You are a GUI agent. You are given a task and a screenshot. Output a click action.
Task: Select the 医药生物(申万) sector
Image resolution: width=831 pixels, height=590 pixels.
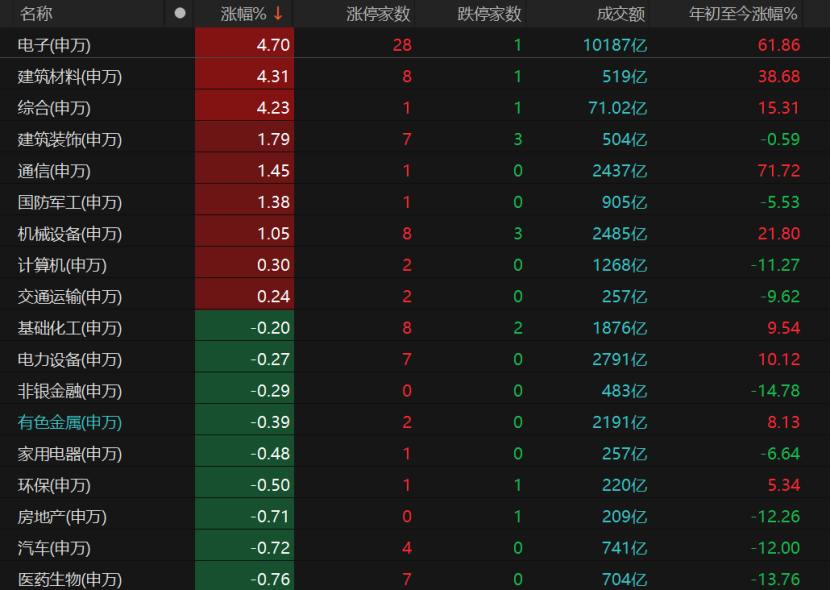[x=69, y=579]
